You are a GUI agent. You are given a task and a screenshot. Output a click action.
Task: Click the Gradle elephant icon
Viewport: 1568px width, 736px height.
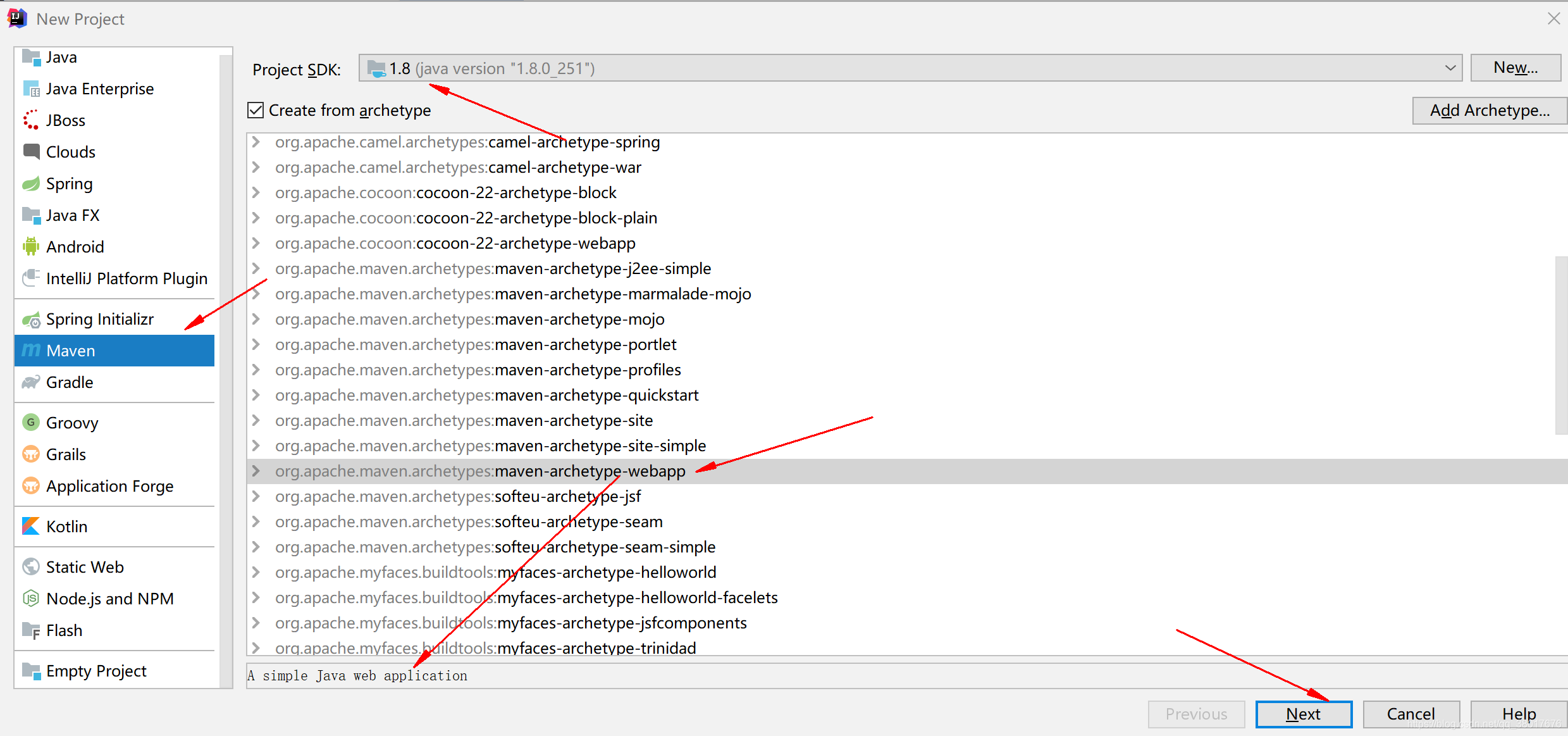[31, 382]
